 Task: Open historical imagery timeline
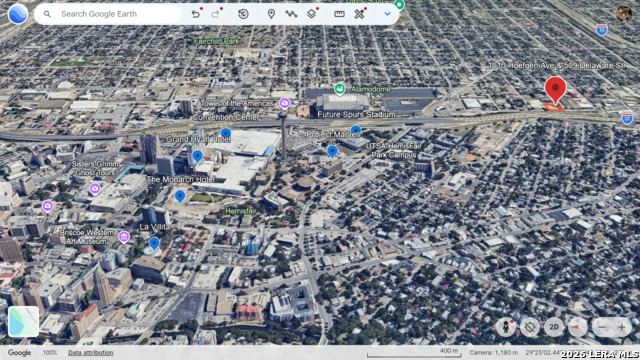[x=243, y=14]
